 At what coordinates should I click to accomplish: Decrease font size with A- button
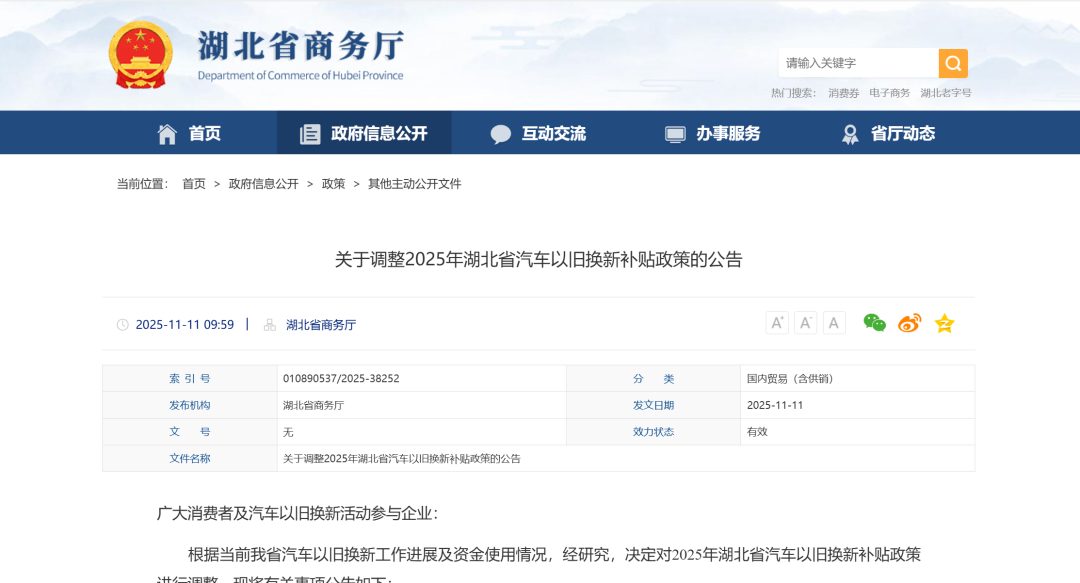pos(806,323)
